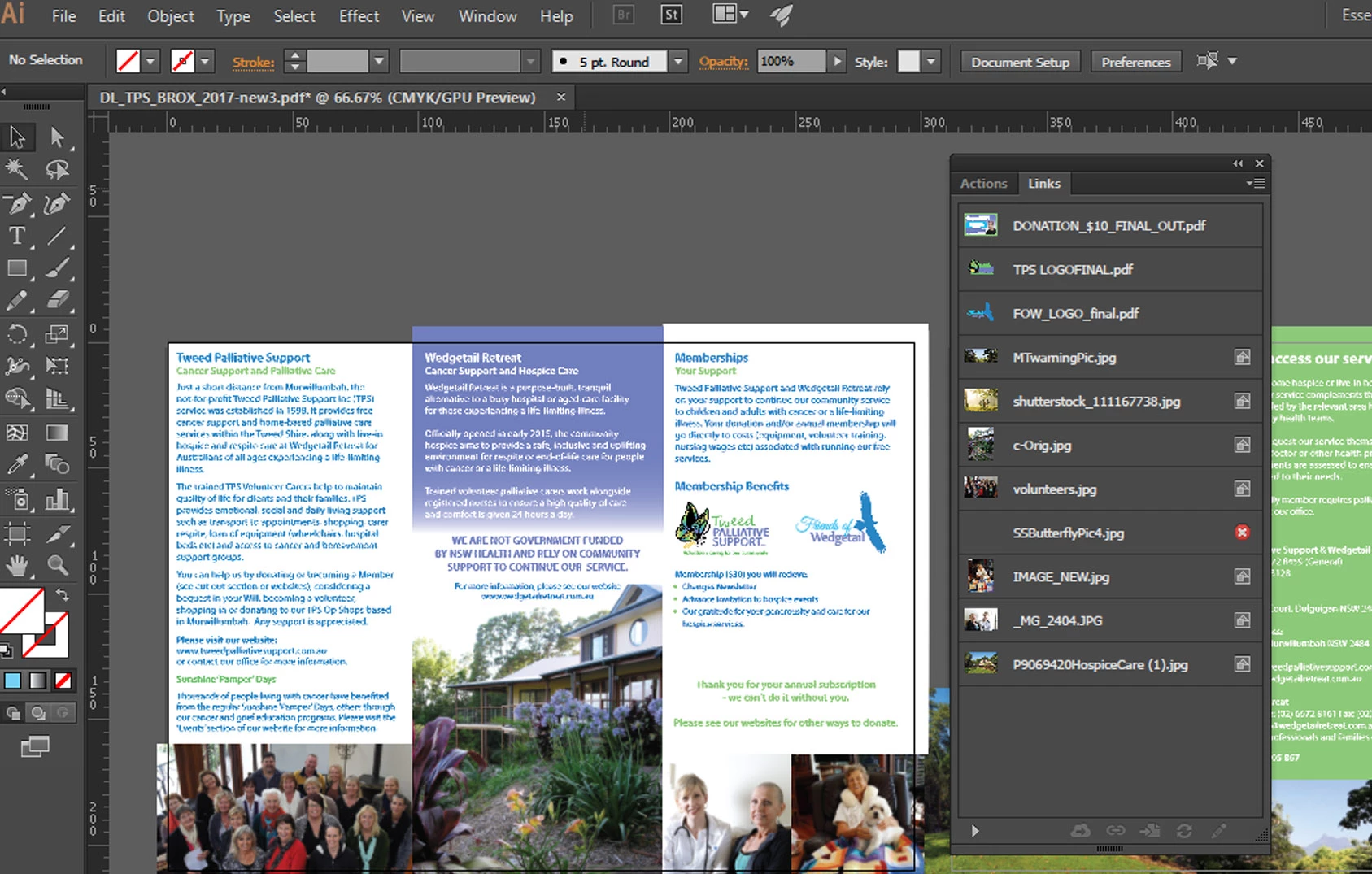Viewport: 1372px width, 874px height.
Task: Select the Column Graph tool
Action: (x=57, y=499)
